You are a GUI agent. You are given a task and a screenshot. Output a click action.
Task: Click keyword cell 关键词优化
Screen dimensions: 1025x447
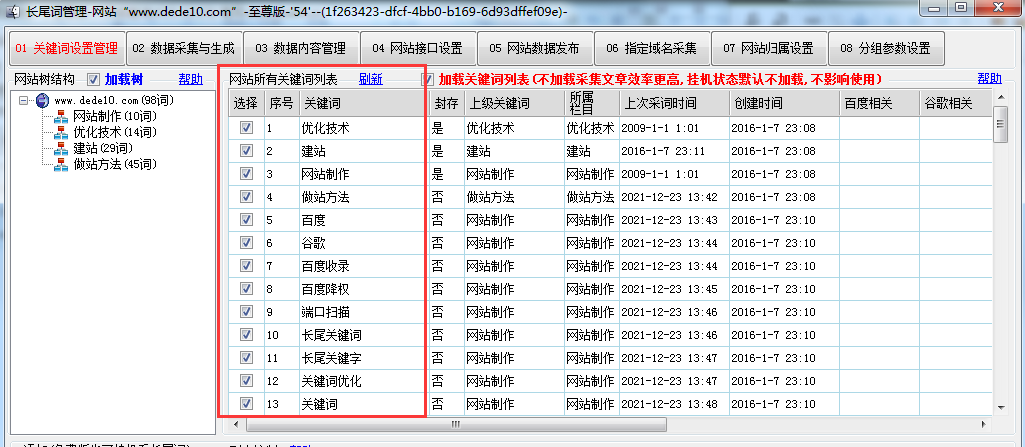pos(363,380)
